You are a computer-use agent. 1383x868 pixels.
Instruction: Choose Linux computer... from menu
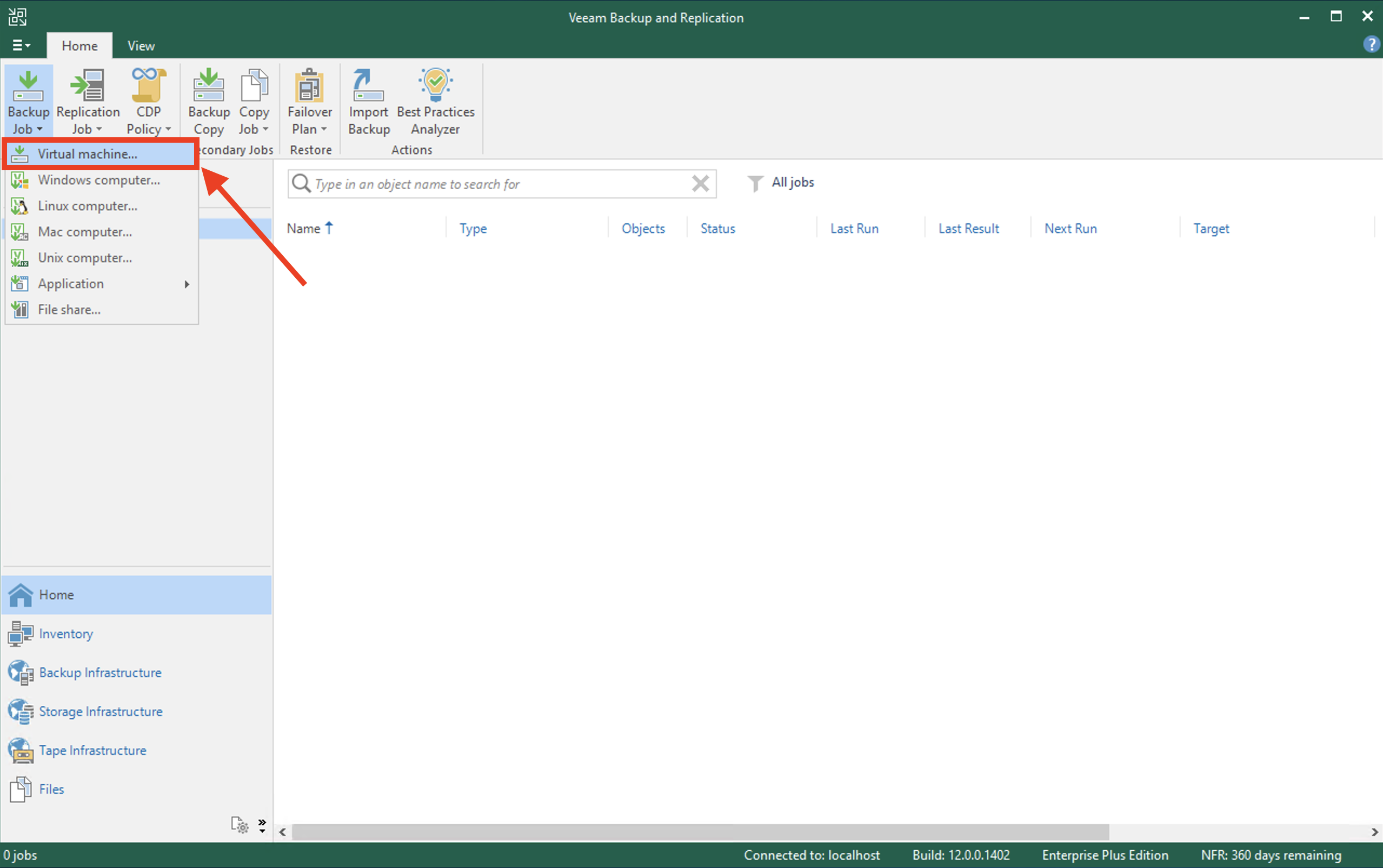pyautogui.click(x=101, y=205)
